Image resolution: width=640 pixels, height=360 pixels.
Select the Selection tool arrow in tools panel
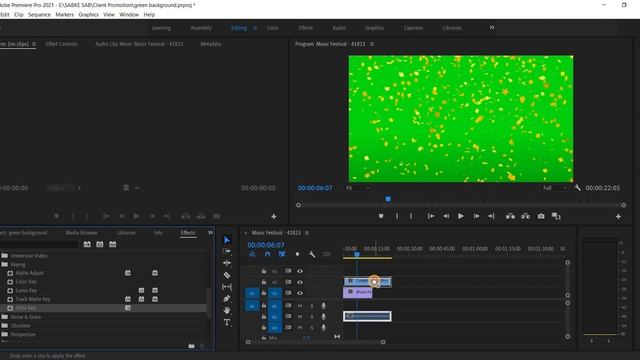[227, 240]
